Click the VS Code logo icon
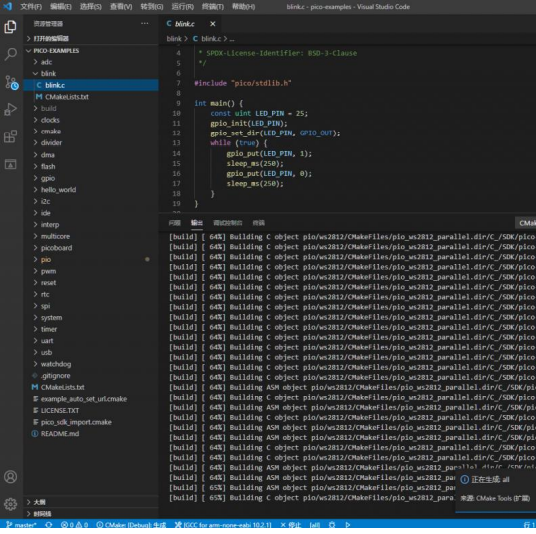Viewport: 536px width, 534px height. coord(7,6)
